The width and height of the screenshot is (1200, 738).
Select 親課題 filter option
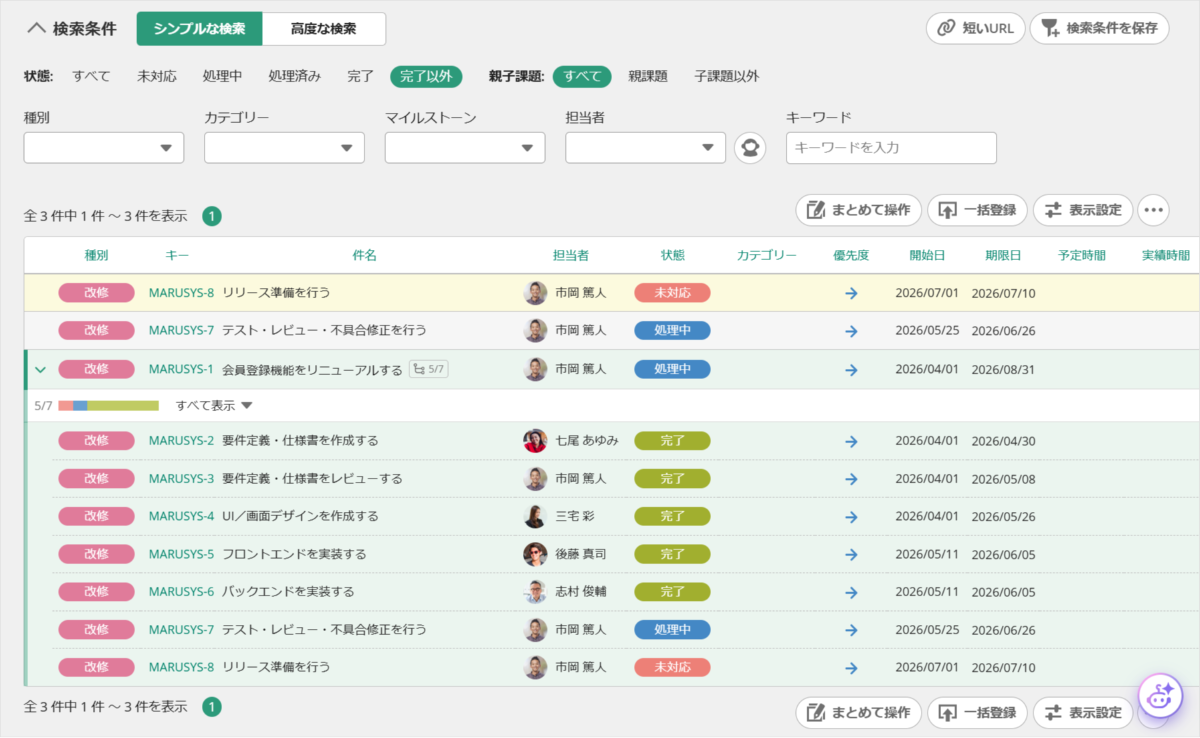[648, 76]
